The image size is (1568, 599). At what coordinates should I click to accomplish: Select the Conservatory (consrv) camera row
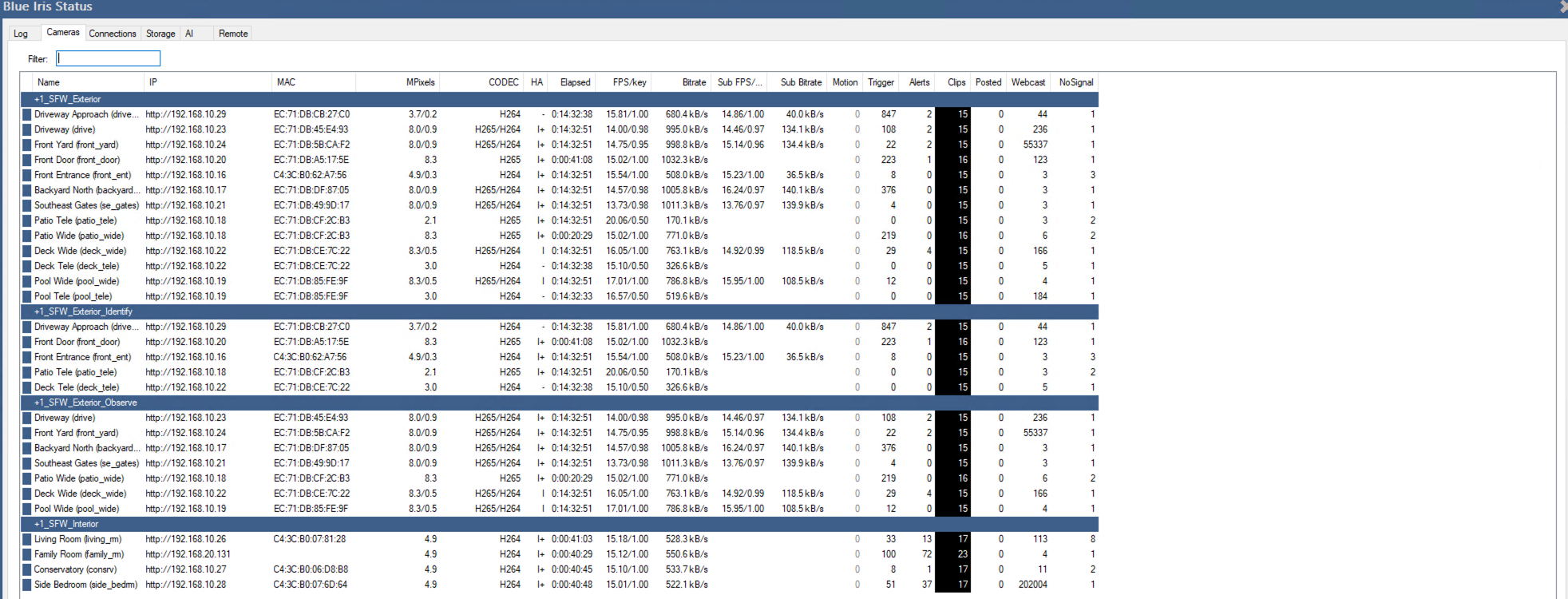(559, 569)
